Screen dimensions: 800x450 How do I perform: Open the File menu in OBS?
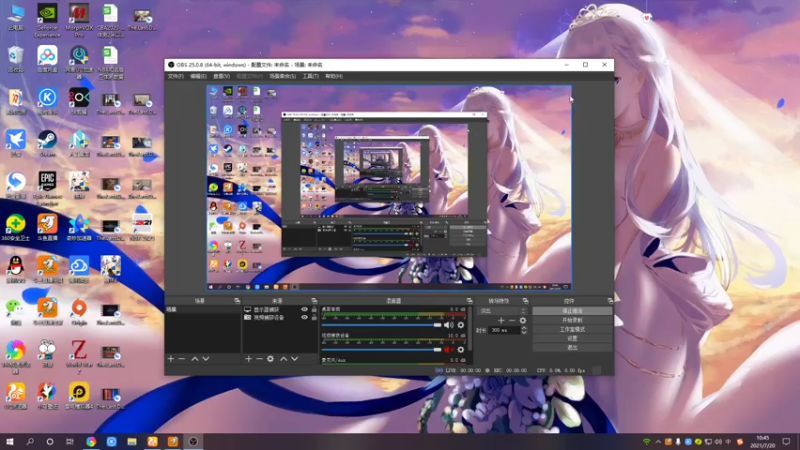[176, 76]
